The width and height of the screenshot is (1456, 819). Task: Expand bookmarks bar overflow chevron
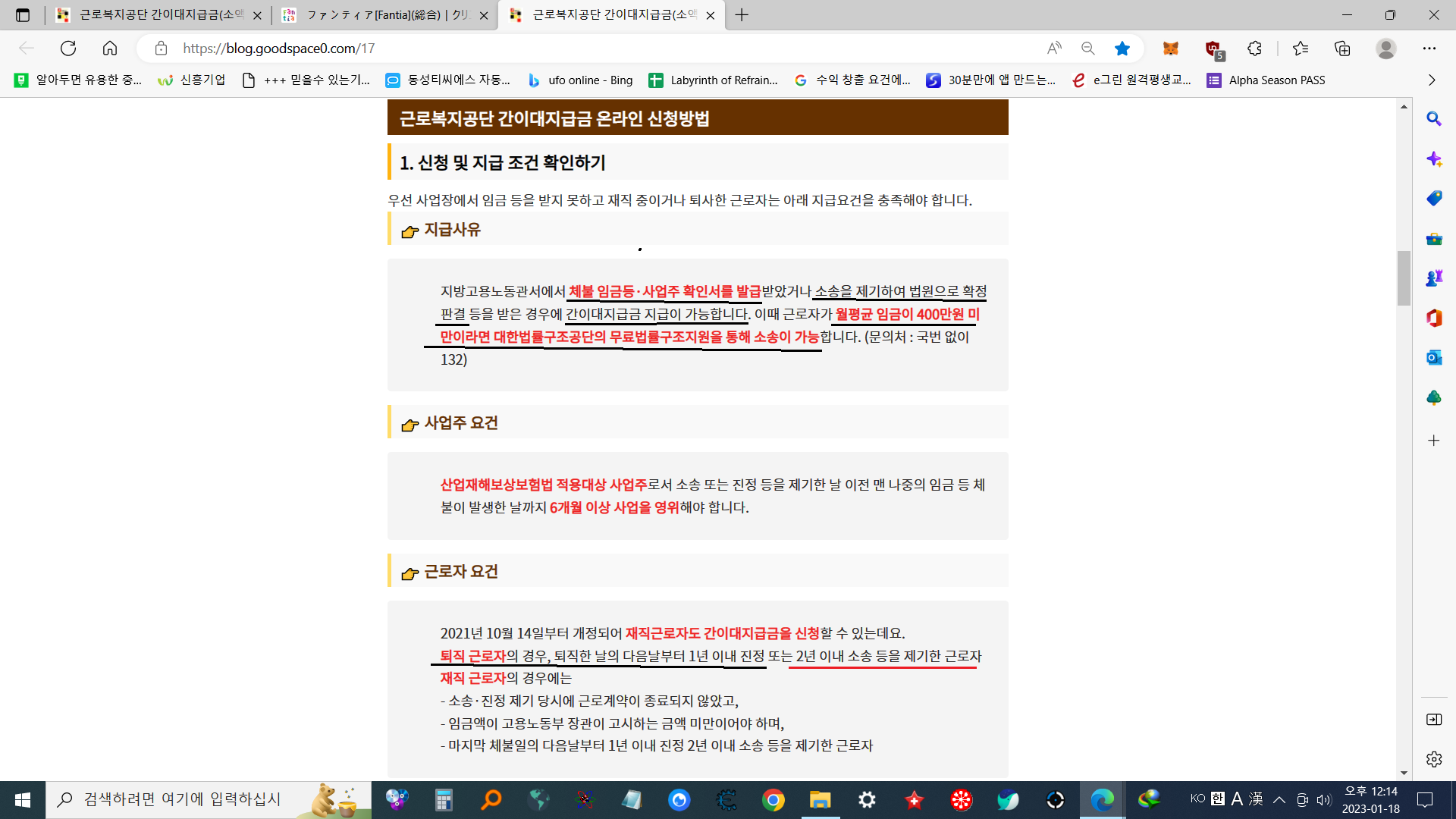click(x=1432, y=80)
